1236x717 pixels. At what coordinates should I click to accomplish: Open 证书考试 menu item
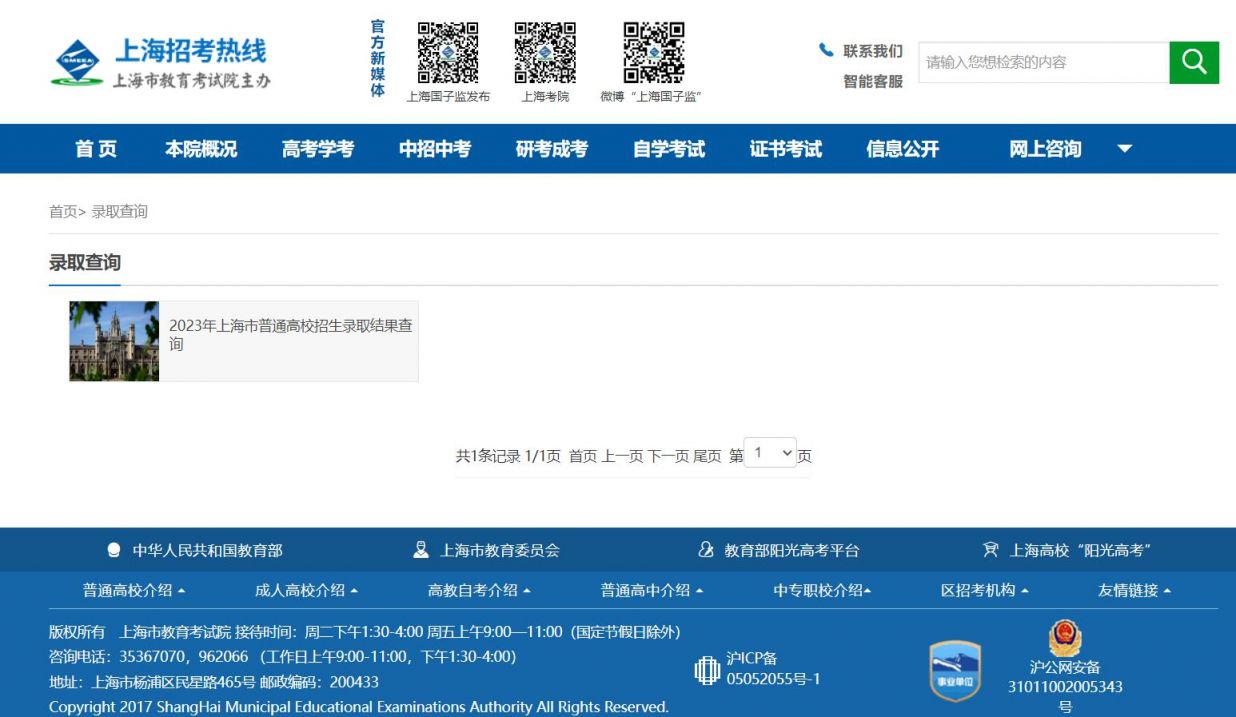point(786,149)
